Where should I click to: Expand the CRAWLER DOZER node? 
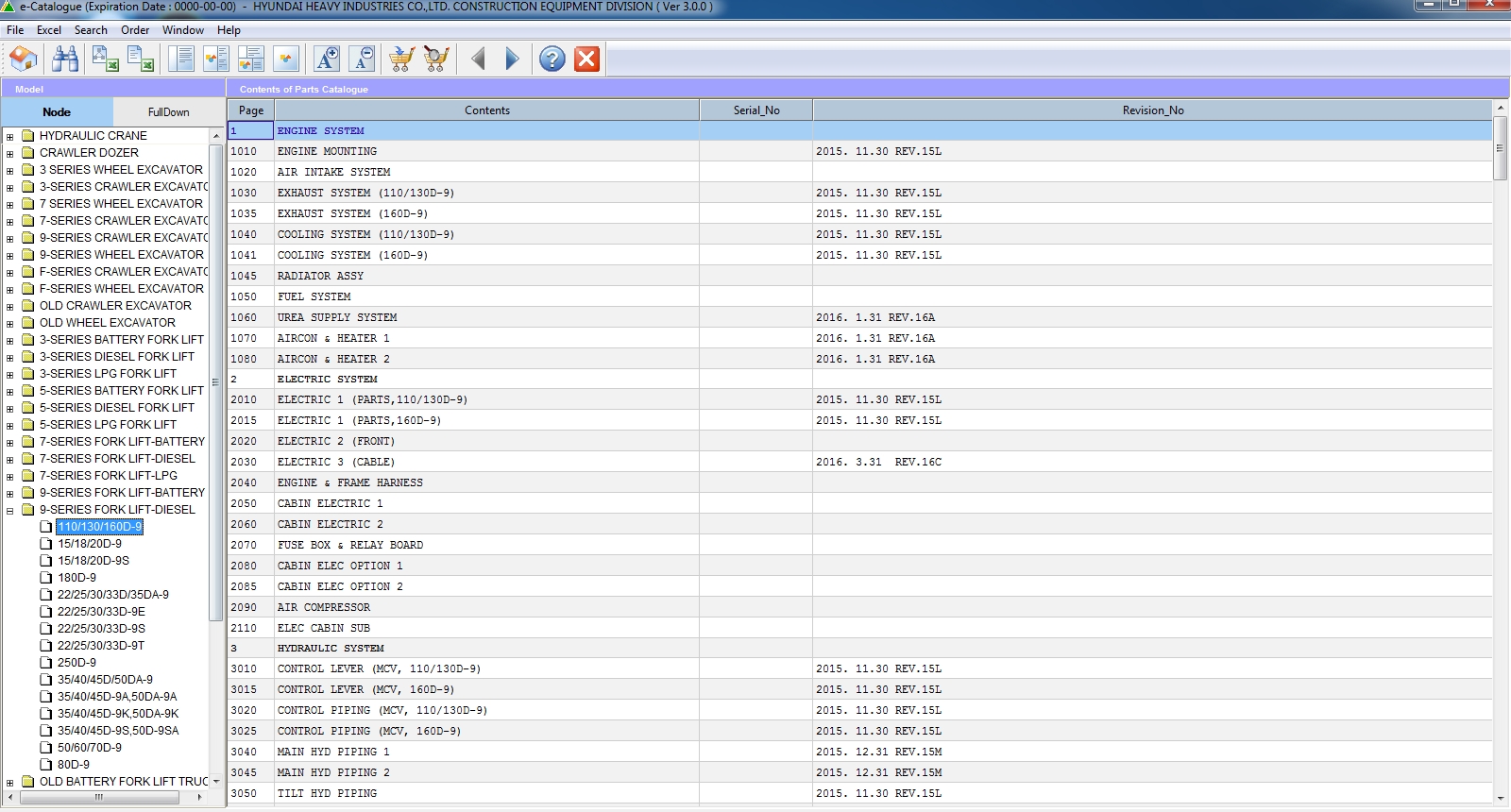point(10,153)
